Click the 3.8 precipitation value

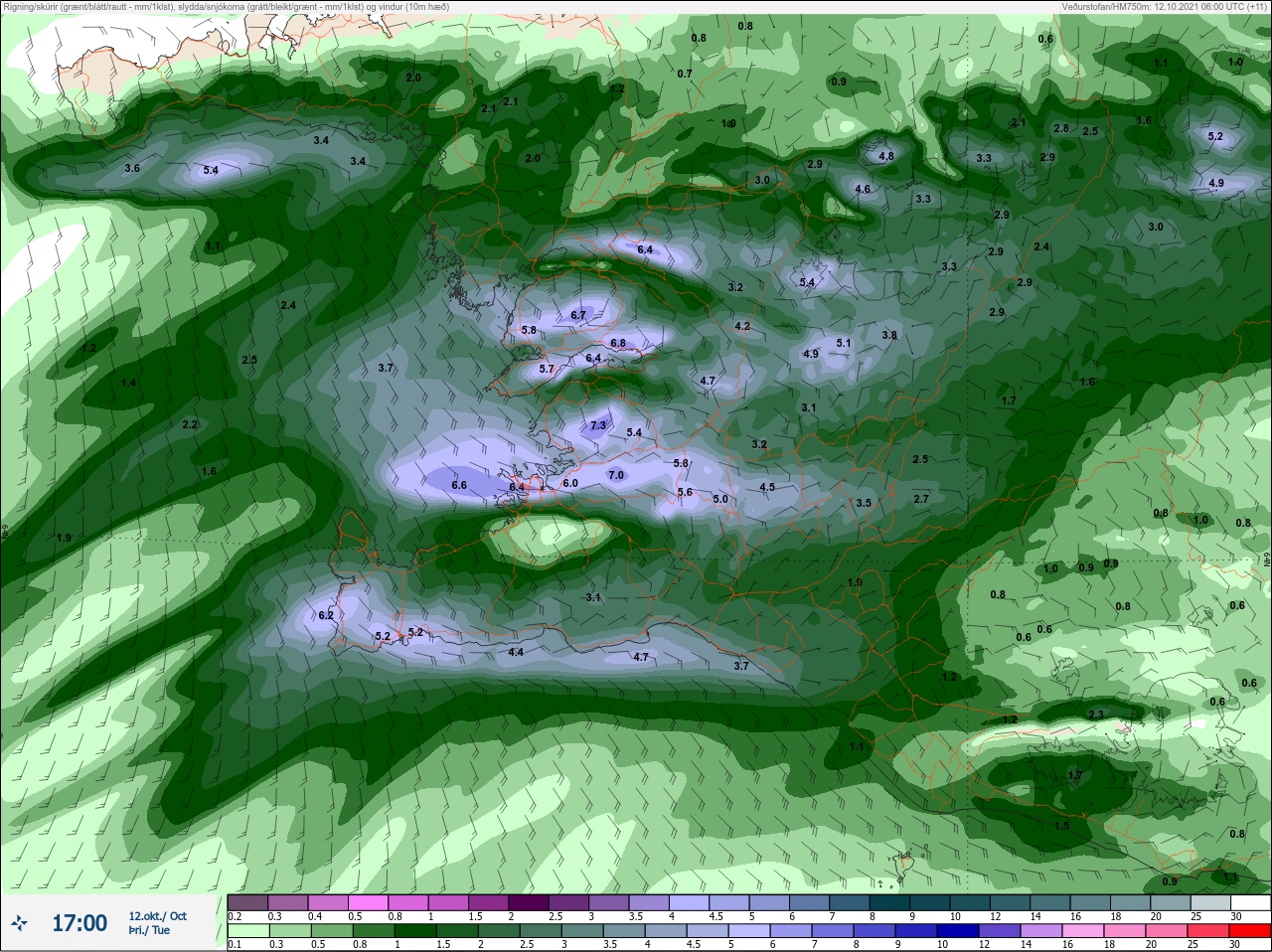pos(889,335)
